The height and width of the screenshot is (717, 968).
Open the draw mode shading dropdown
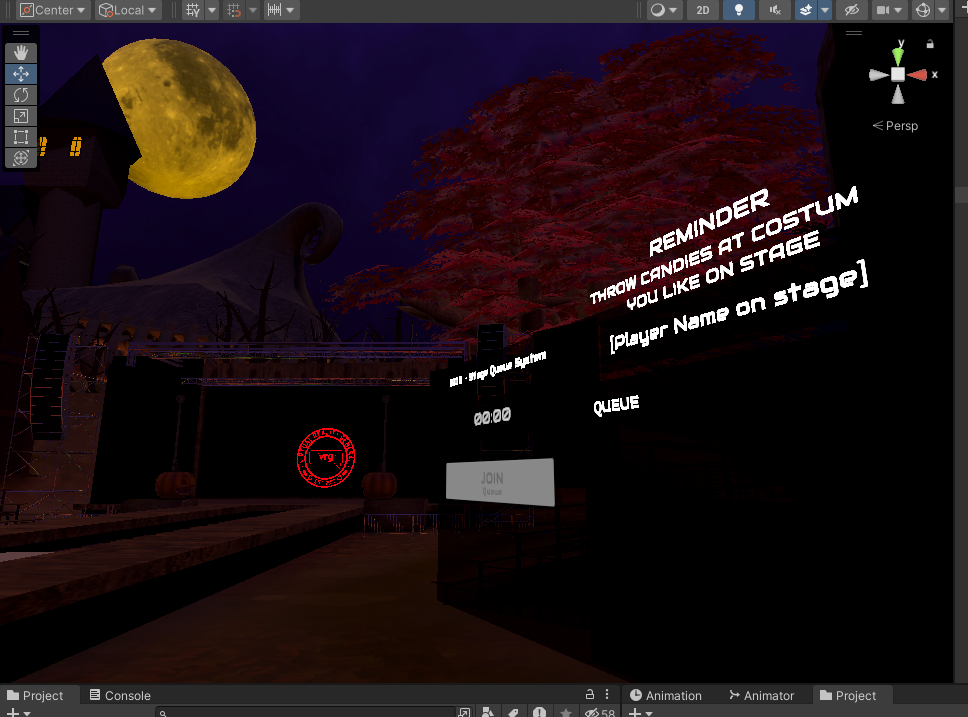coord(664,10)
